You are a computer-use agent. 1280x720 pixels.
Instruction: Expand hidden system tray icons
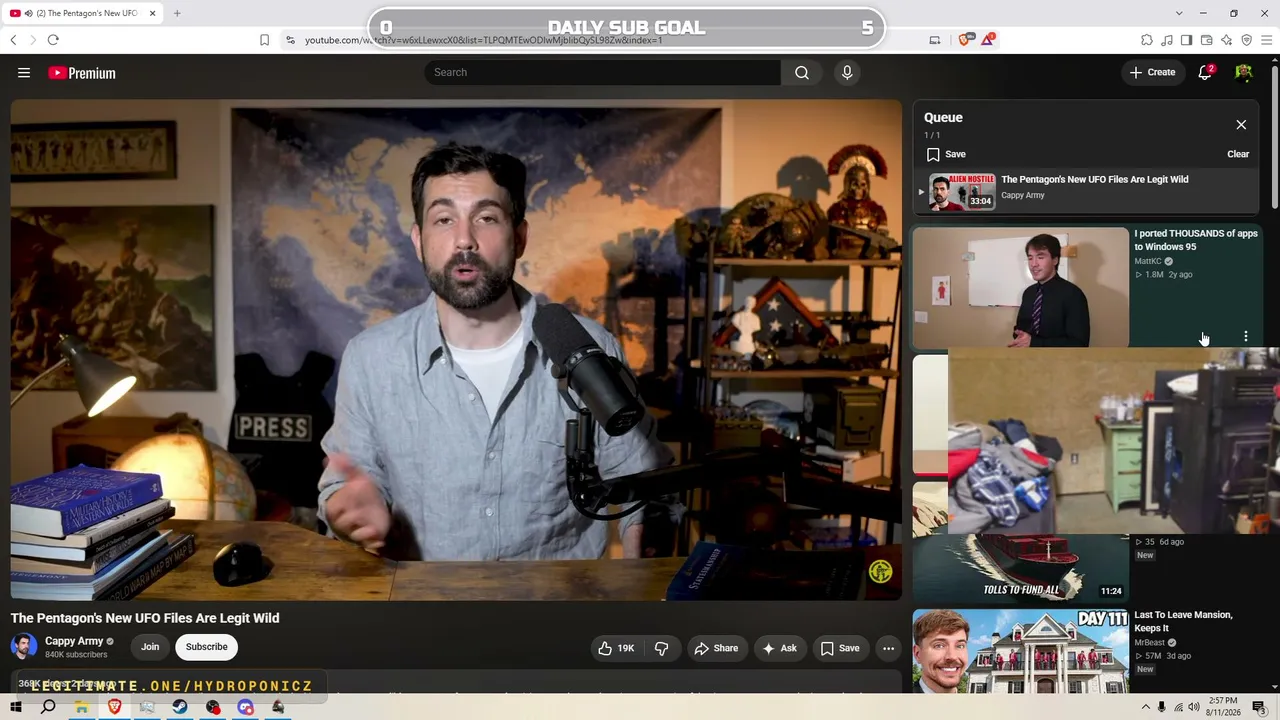tap(1146, 707)
